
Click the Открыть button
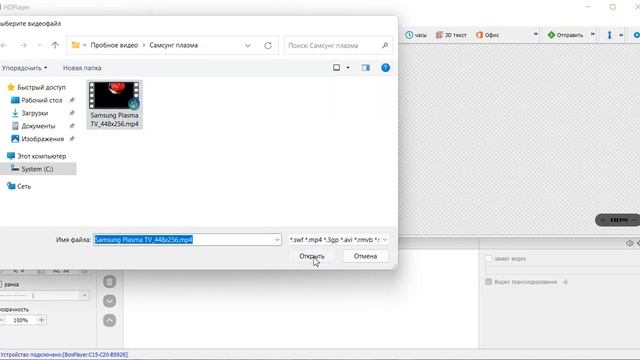click(312, 256)
